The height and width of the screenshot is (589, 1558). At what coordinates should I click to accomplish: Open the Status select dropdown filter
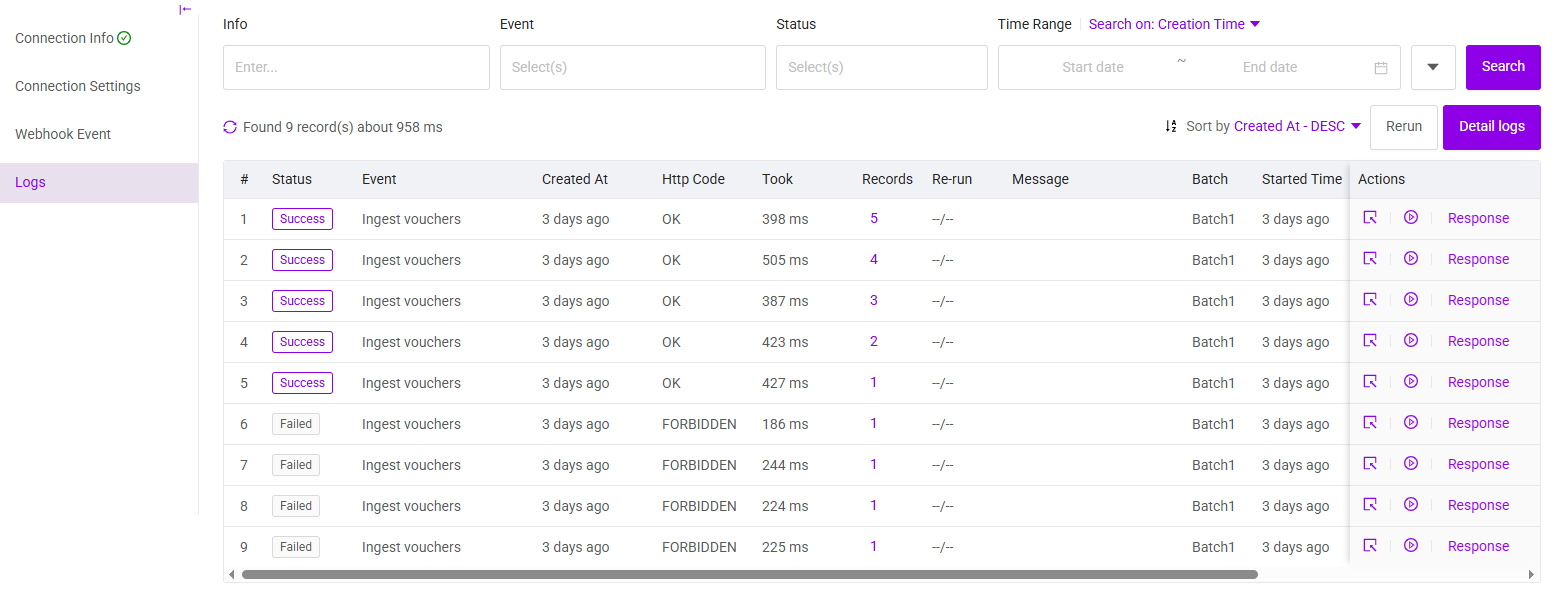click(881, 68)
